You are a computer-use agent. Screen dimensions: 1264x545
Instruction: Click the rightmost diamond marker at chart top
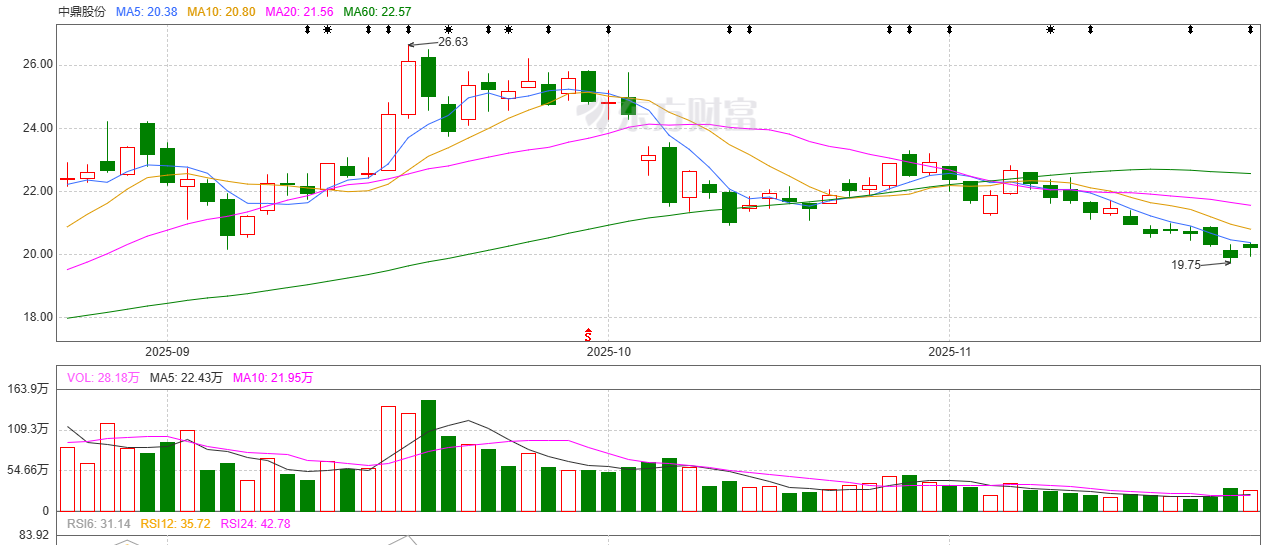point(1250,29)
